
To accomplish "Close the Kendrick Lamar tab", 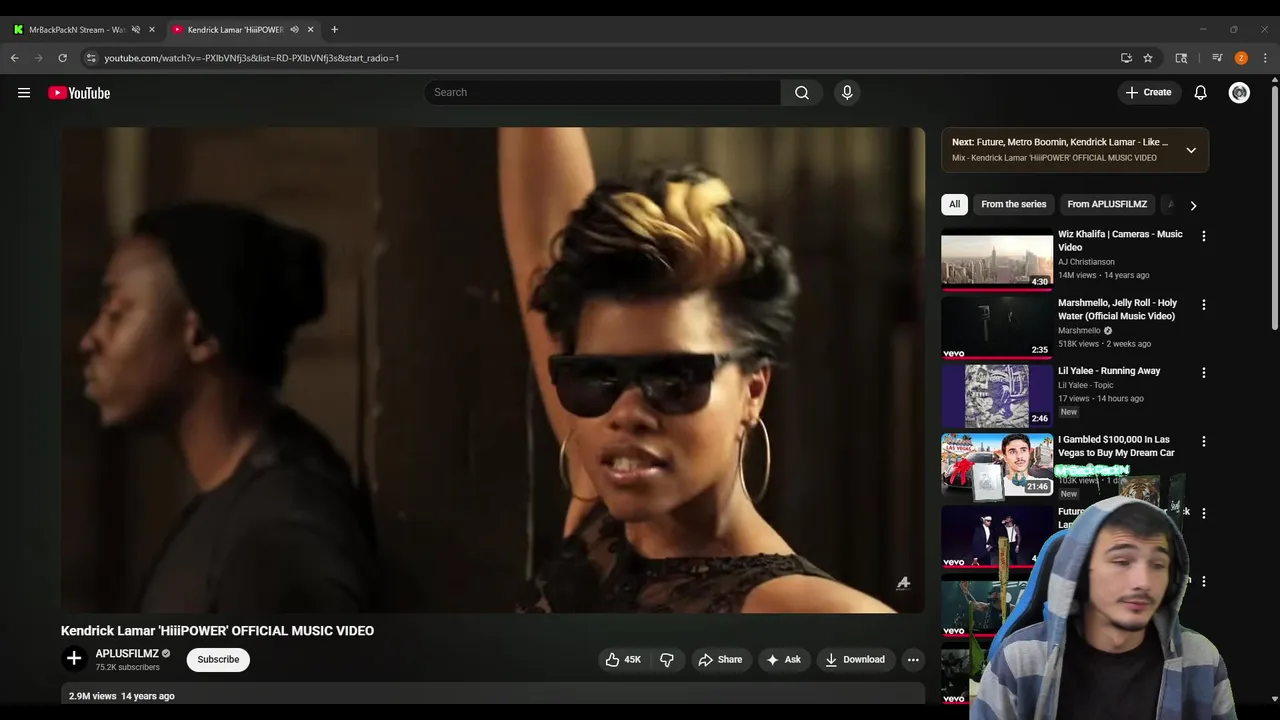I will [x=310, y=30].
